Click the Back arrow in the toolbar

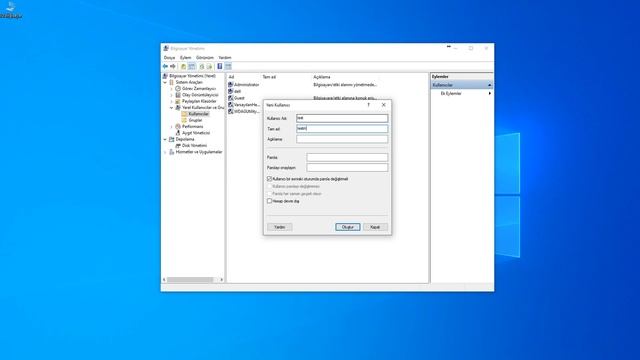click(165, 66)
